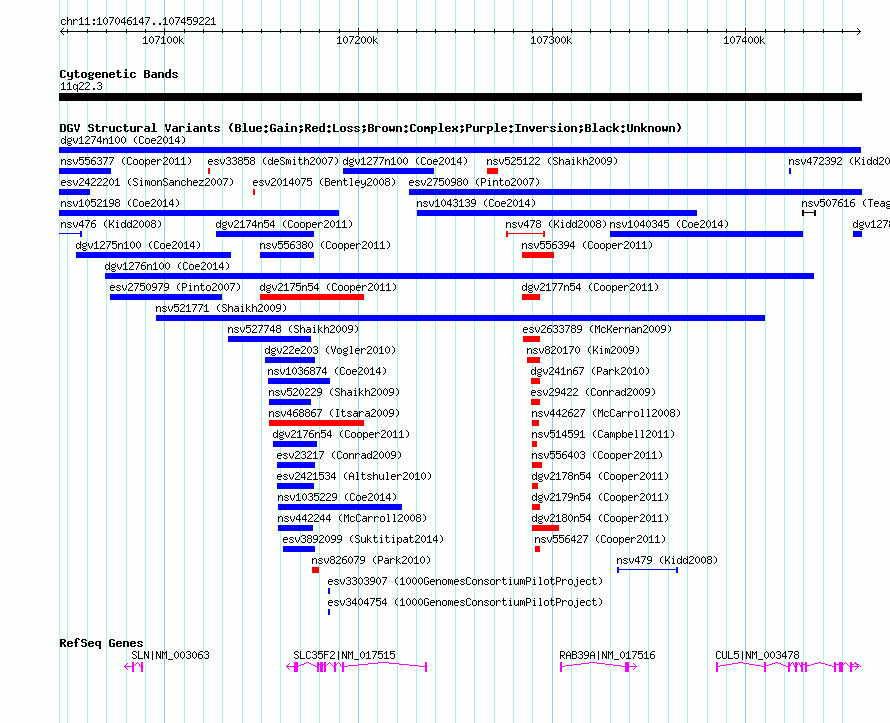Select nsv525122 (Shaikh2009) loss variant label
Viewport: 890px width, 723px height.
552,161
